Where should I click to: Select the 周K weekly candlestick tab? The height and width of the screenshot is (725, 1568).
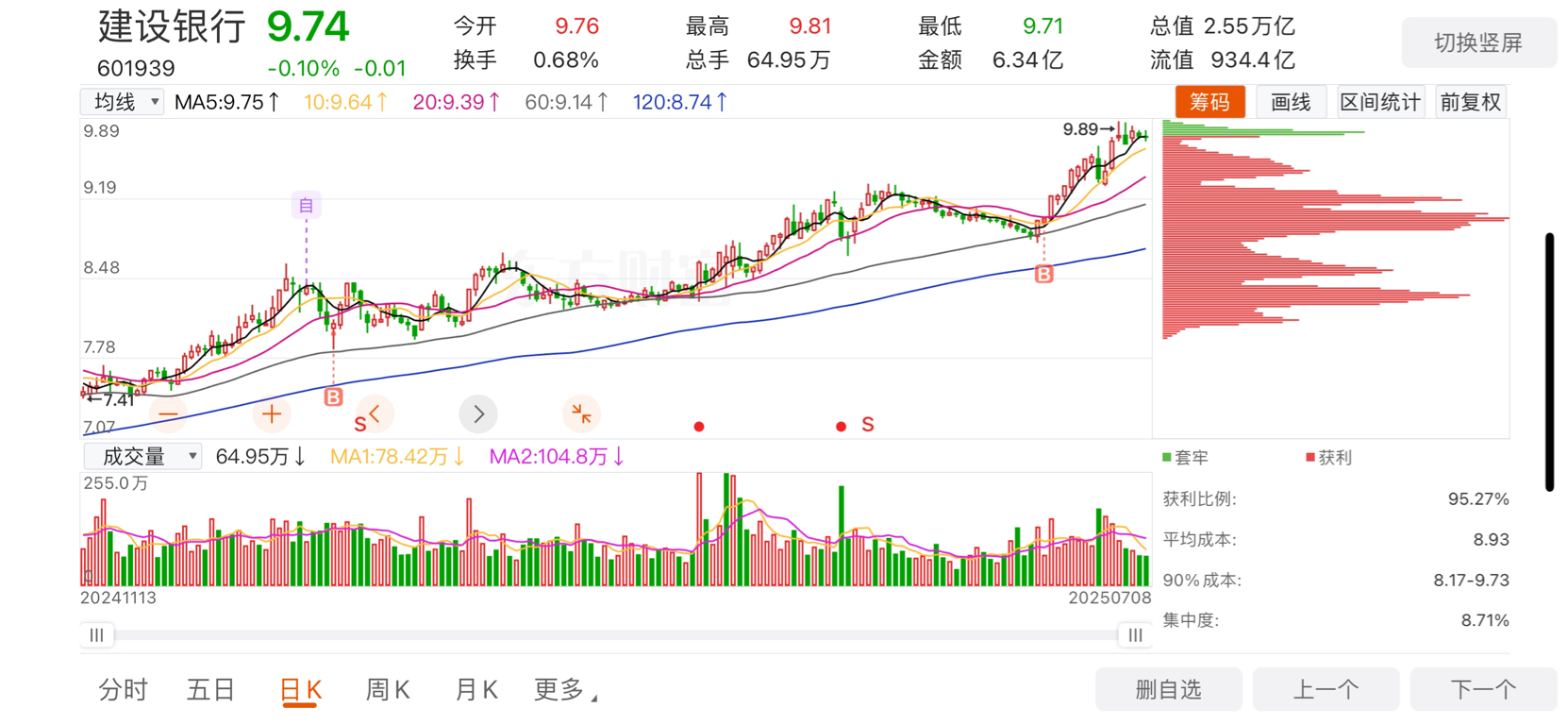click(388, 690)
